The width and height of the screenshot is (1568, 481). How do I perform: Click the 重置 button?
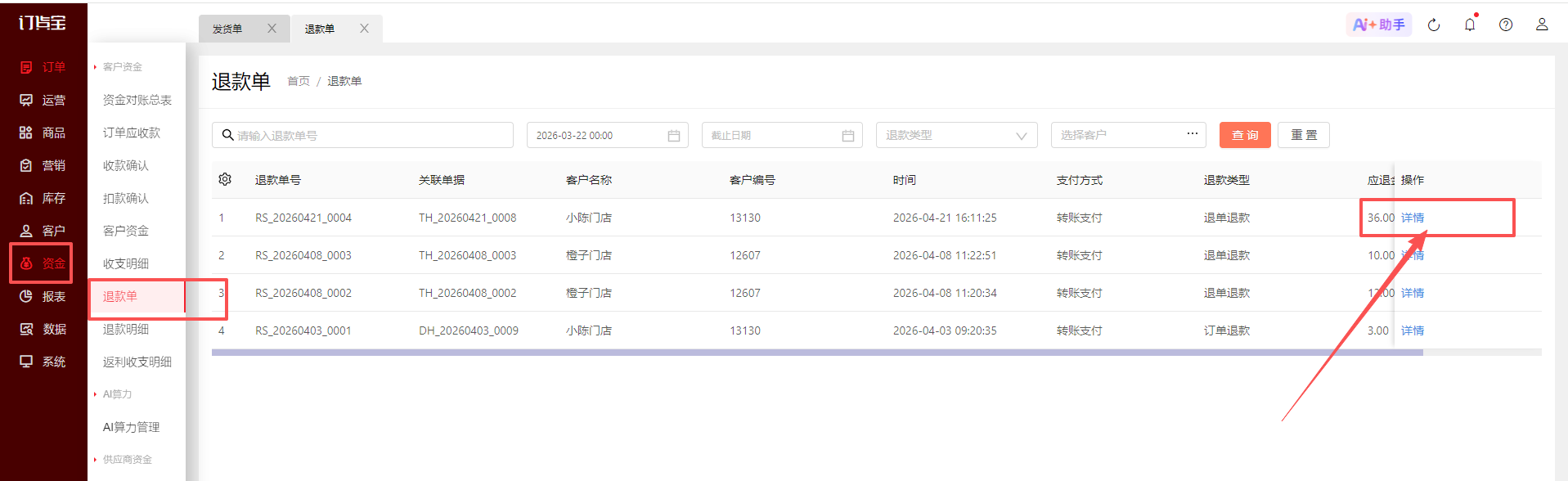[x=1304, y=135]
